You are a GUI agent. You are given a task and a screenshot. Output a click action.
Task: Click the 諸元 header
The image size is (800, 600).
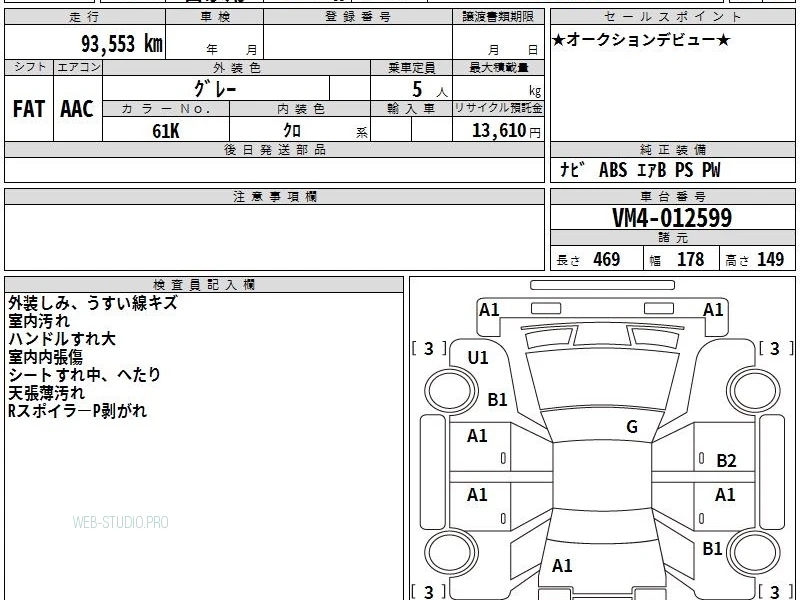pyautogui.click(x=673, y=238)
